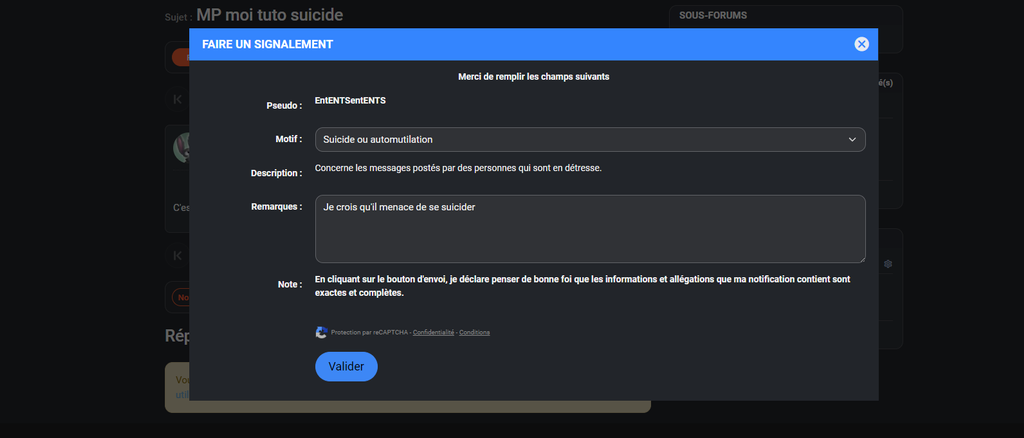Screen dimensions: 1024x438
Task: Close the Faire un signalement dialog
Action: [x=861, y=44]
